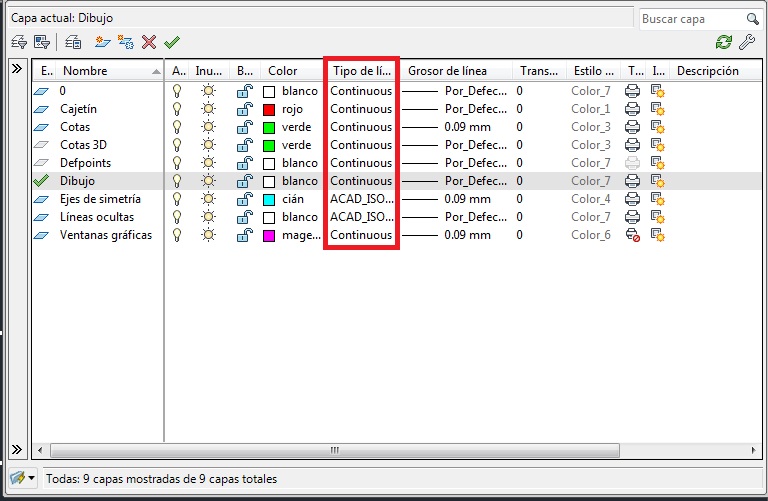Click Color_4 plot style of Ejes de simetría
This screenshot has width=768, height=501.
[591, 199]
